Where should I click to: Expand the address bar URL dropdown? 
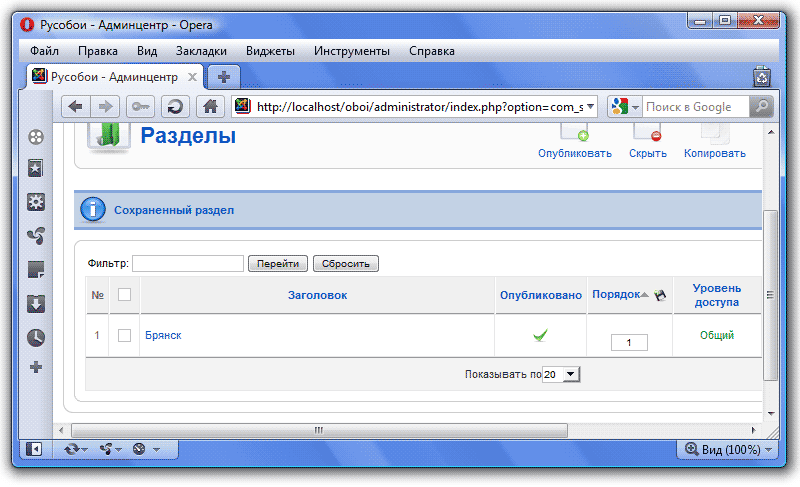[x=590, y=107]
